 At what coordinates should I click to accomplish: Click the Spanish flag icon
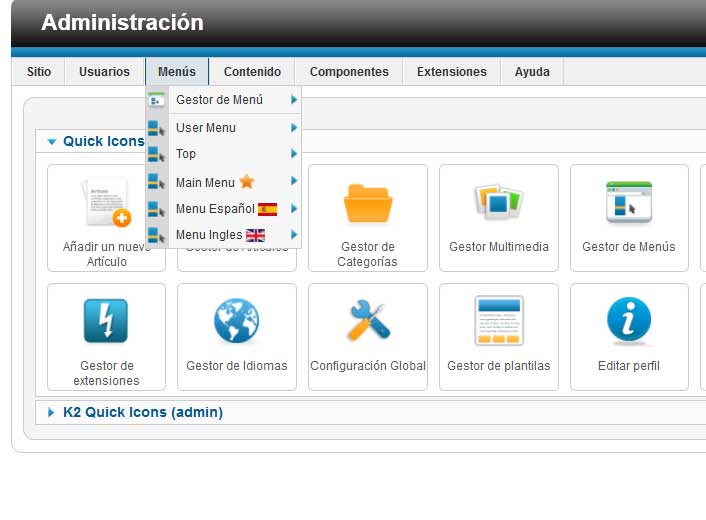pyautogui.click(x=267, y=209)
